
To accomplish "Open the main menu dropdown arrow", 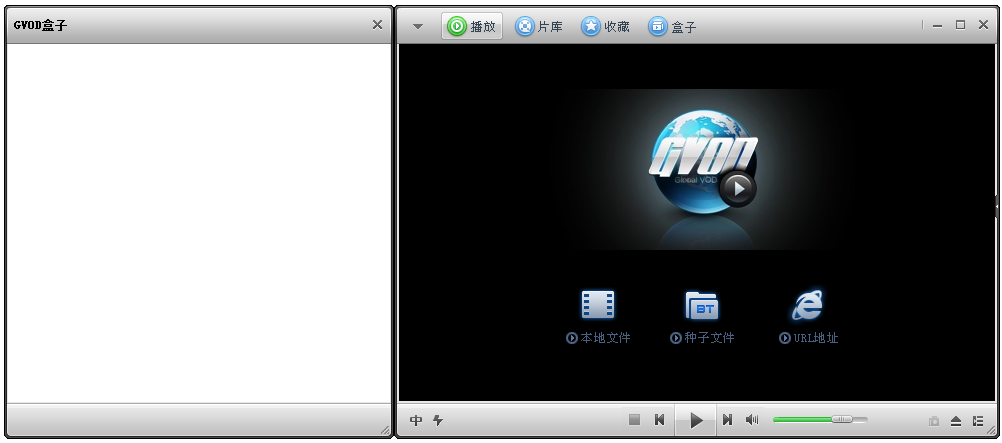I will [418, 26].
